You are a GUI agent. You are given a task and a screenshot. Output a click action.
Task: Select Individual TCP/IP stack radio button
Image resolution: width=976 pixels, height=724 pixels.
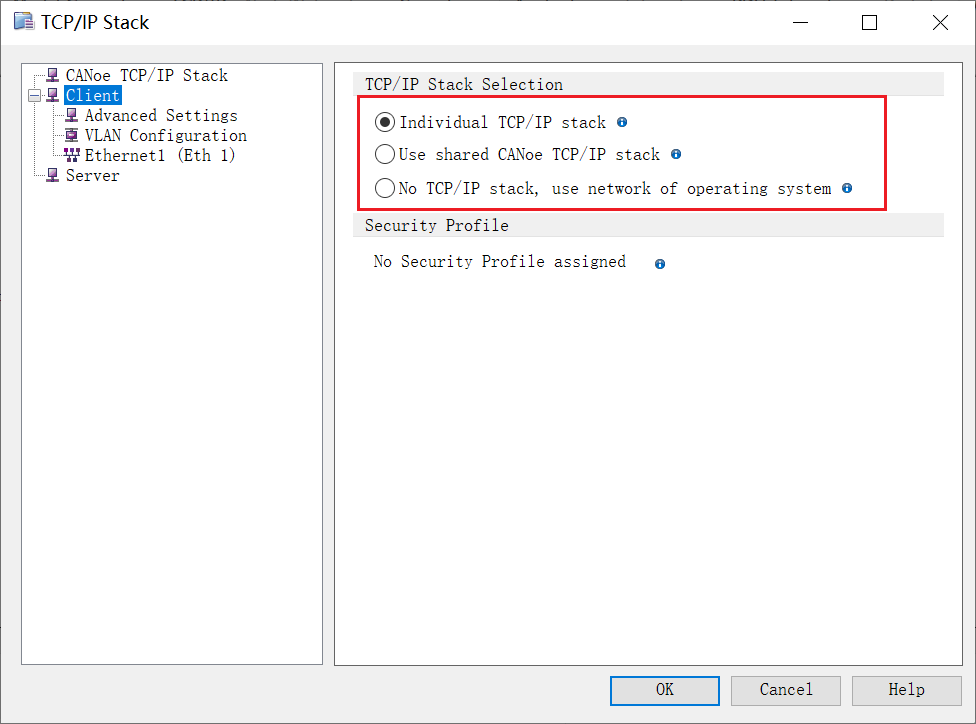pyautogui.click(x=385, y=122)
